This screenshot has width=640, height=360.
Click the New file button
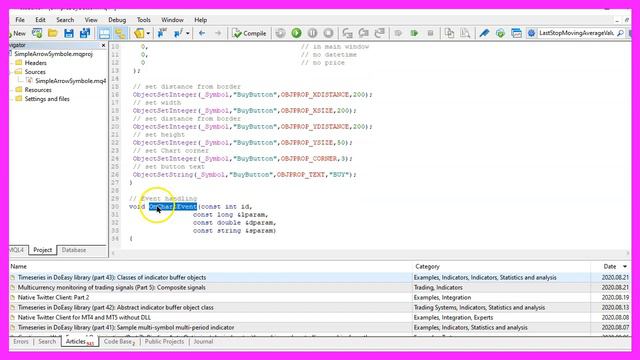coord(17,33)
